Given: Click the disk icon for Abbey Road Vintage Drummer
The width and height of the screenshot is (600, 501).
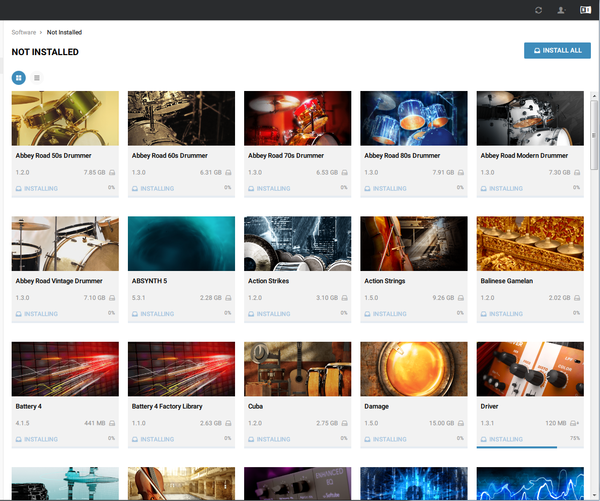Looking at the screenshot, I should point(112,298).
